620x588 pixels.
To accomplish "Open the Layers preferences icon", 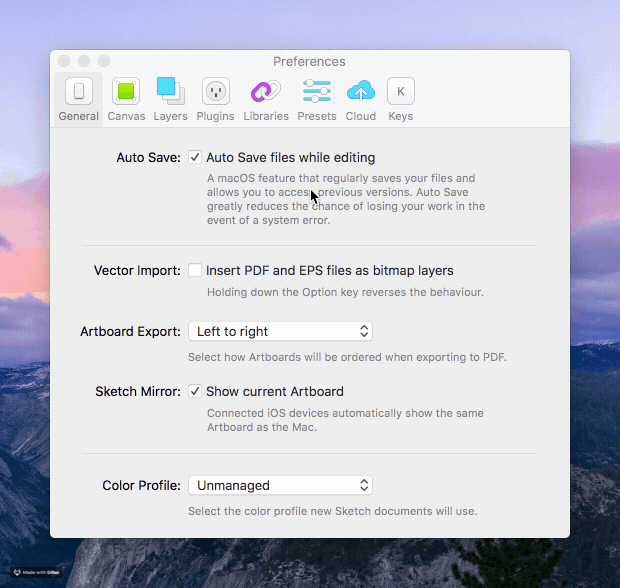I will click(x=170, y=91).
